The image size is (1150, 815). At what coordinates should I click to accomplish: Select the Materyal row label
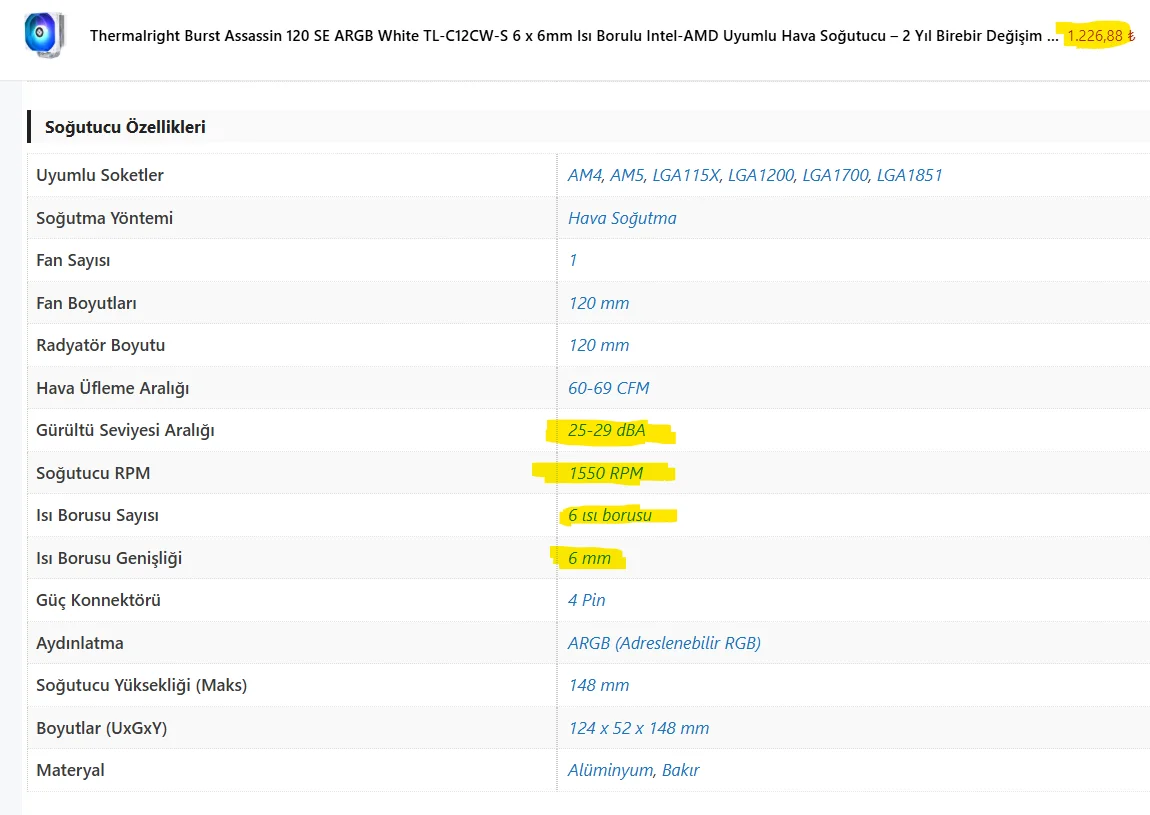coord(70,770)
